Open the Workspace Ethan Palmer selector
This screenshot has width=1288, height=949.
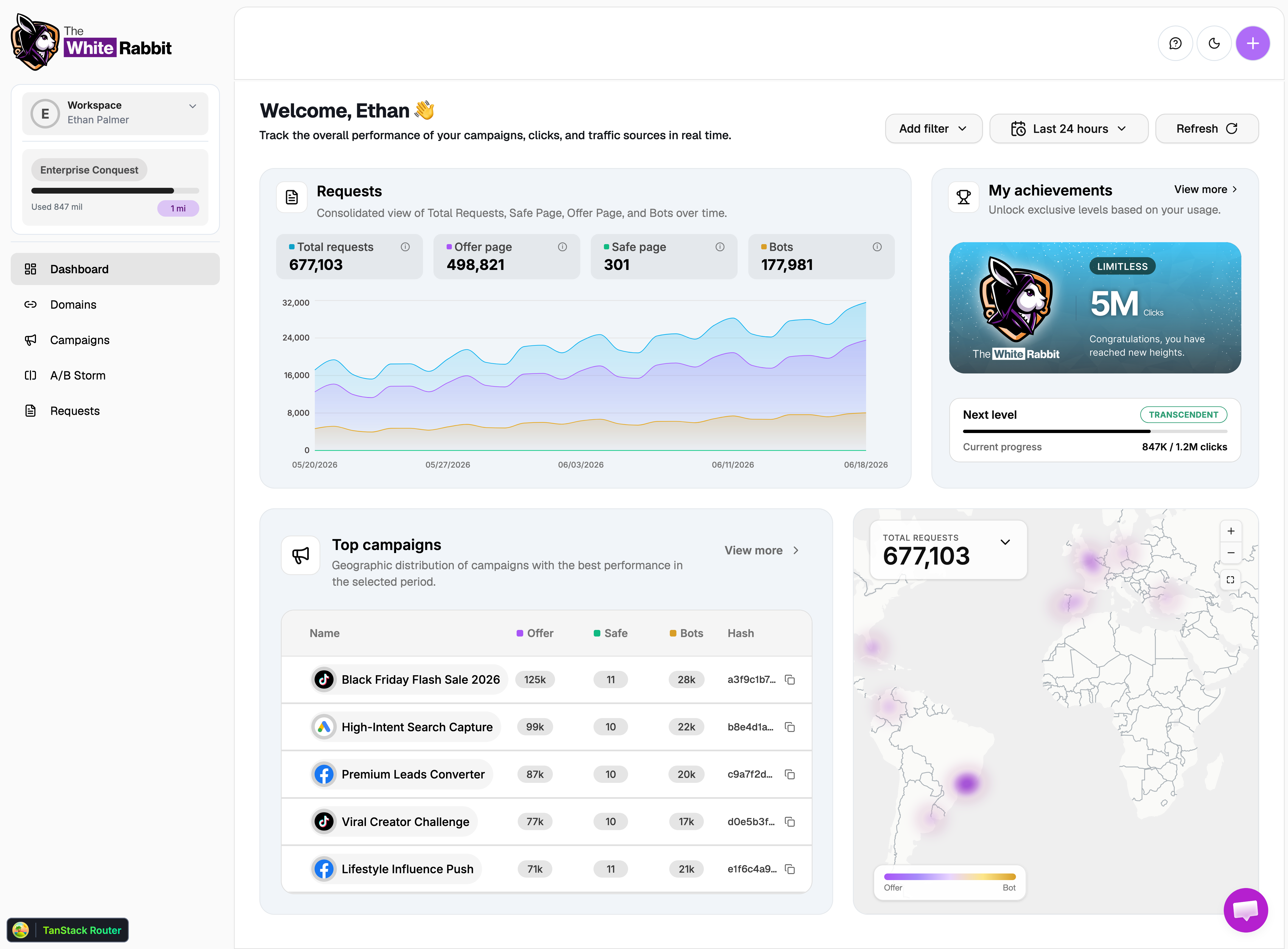(x=115, y=113)
